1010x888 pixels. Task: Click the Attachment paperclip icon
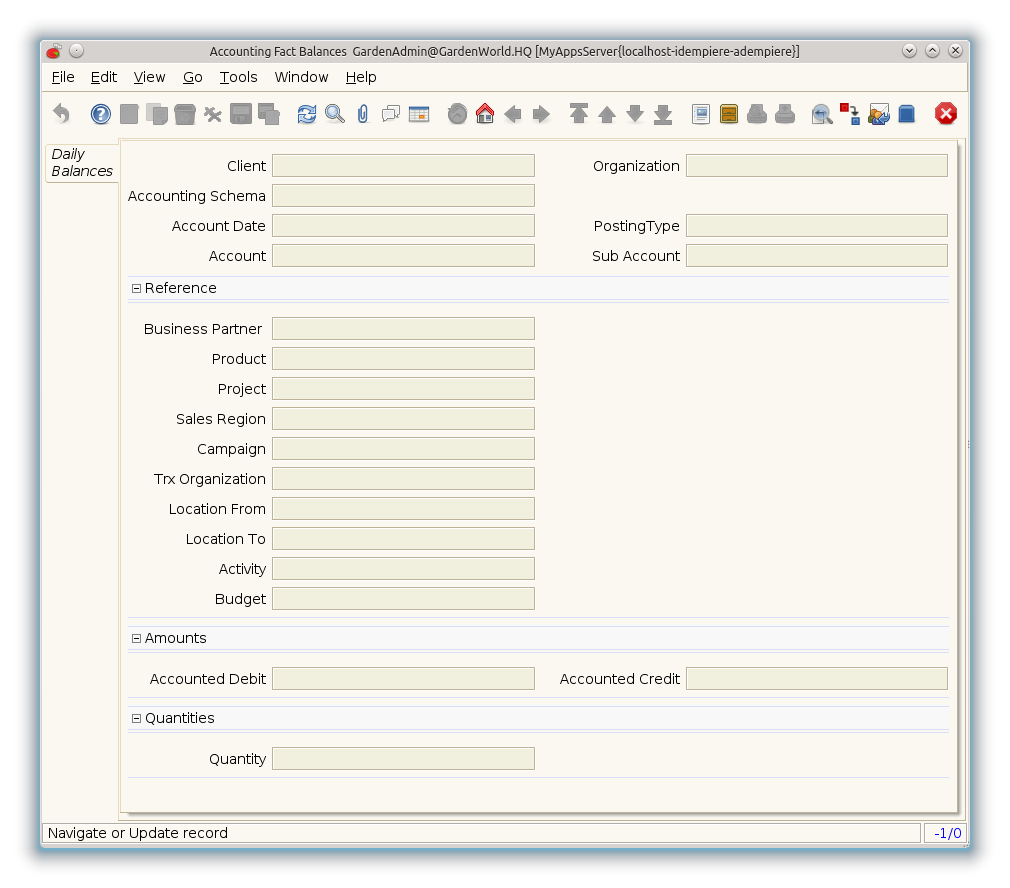362,114
